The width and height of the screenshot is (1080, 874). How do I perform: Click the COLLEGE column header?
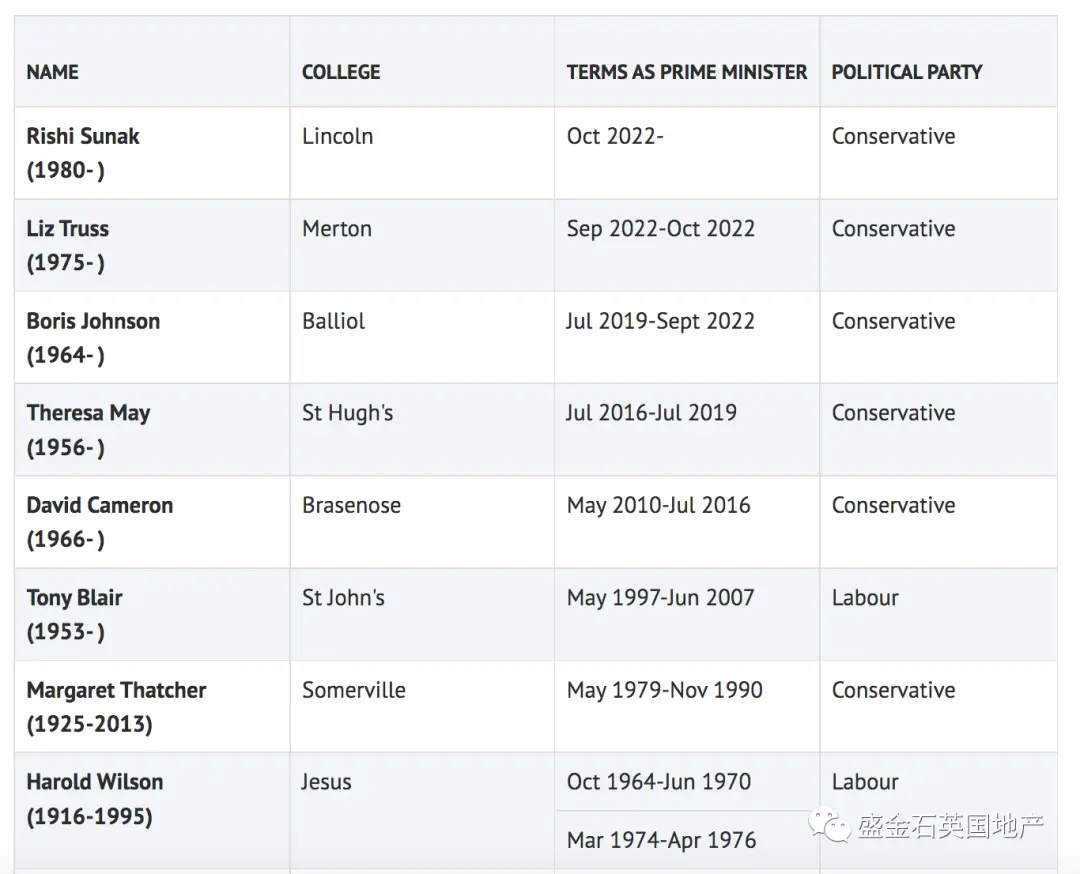(341, 72)
